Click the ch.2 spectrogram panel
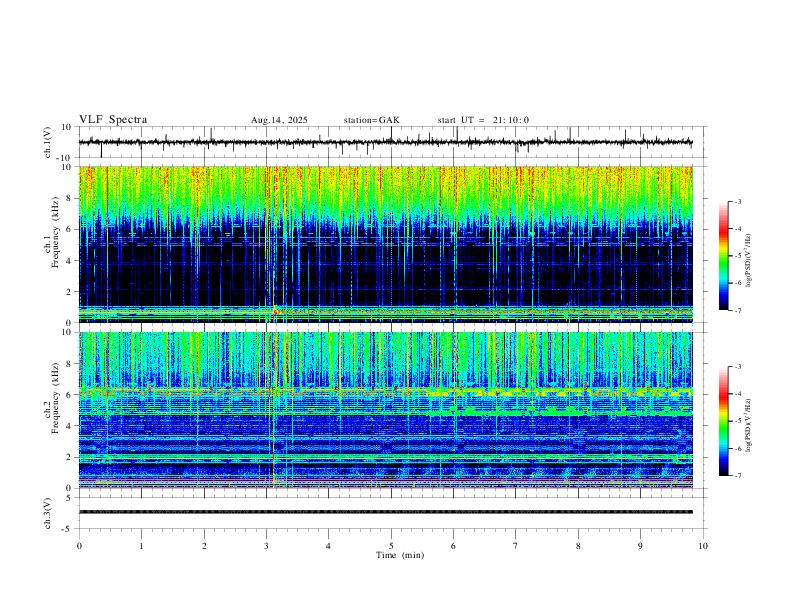 (x=386, y=410)
